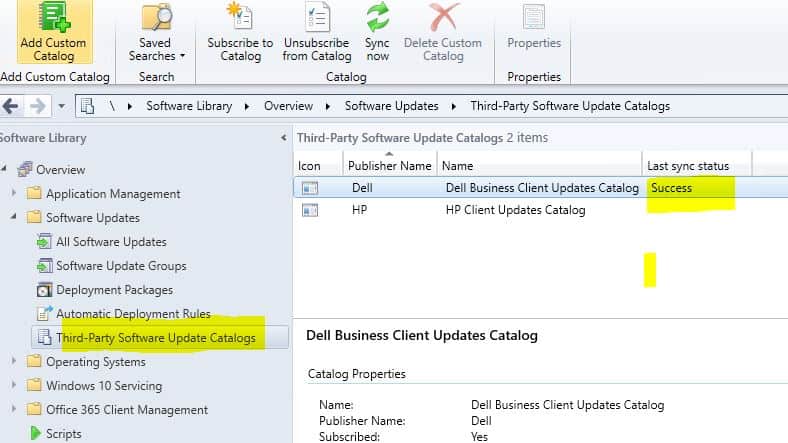Sort by Last sync status column header
The width and height of the screenshot is (788, 443).
pyautogui.click(x=697, y=165)
